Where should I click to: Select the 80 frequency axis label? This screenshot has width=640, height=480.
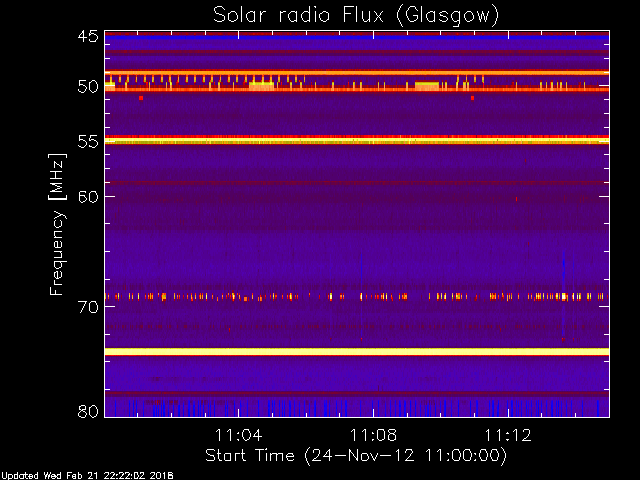click(x=88, y=411)
